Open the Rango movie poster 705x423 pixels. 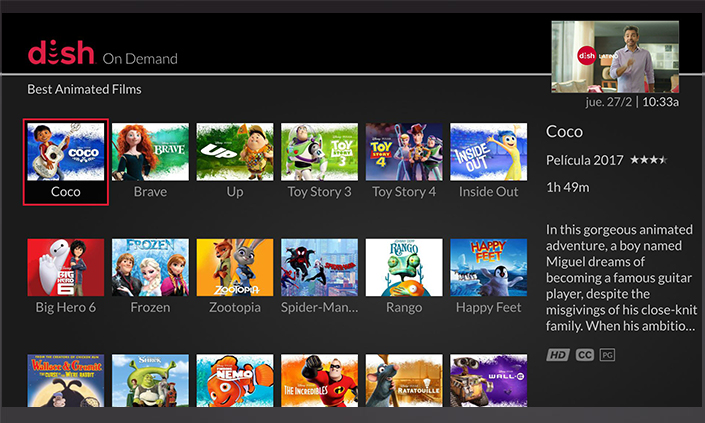[x=404, y=267]
